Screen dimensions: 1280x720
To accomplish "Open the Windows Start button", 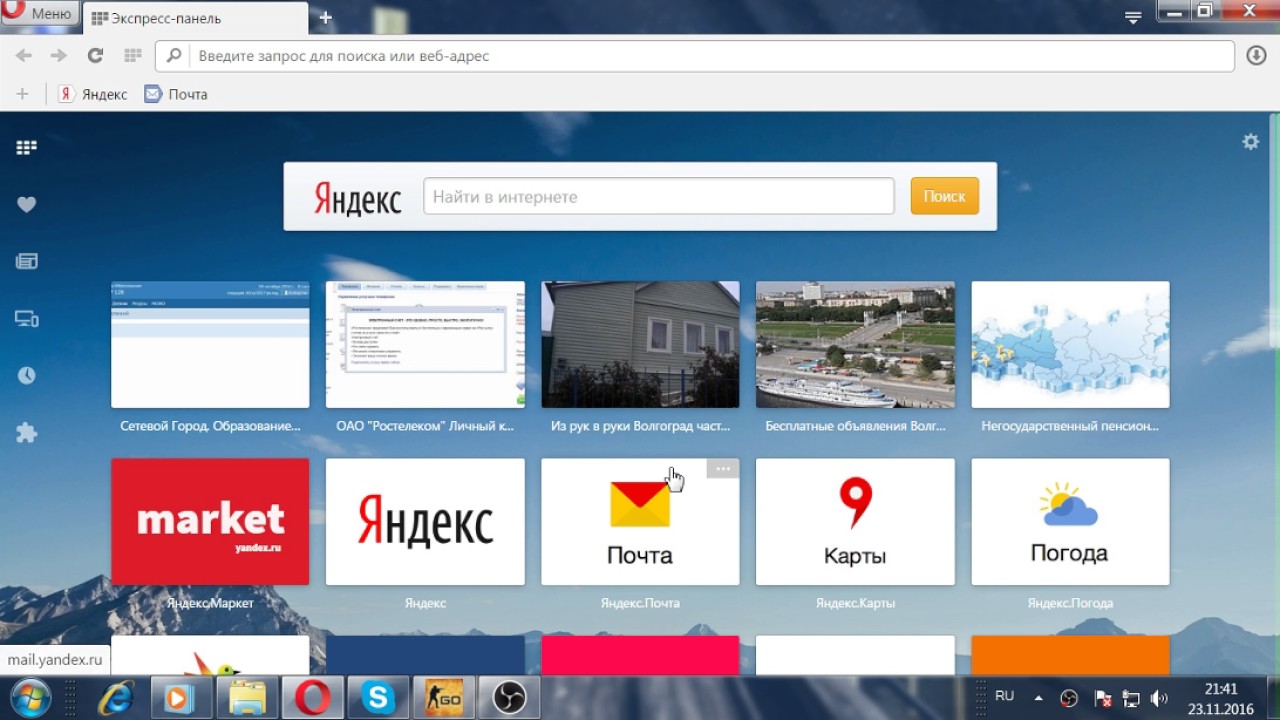I will point(30,697).
